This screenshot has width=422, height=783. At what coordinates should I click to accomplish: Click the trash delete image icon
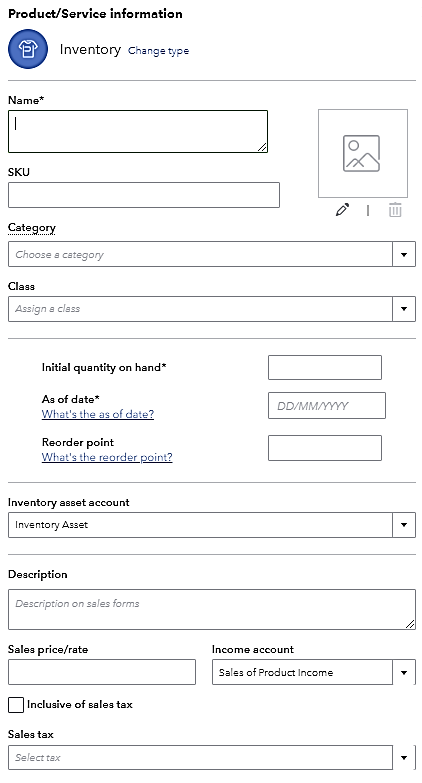(395, 210)
